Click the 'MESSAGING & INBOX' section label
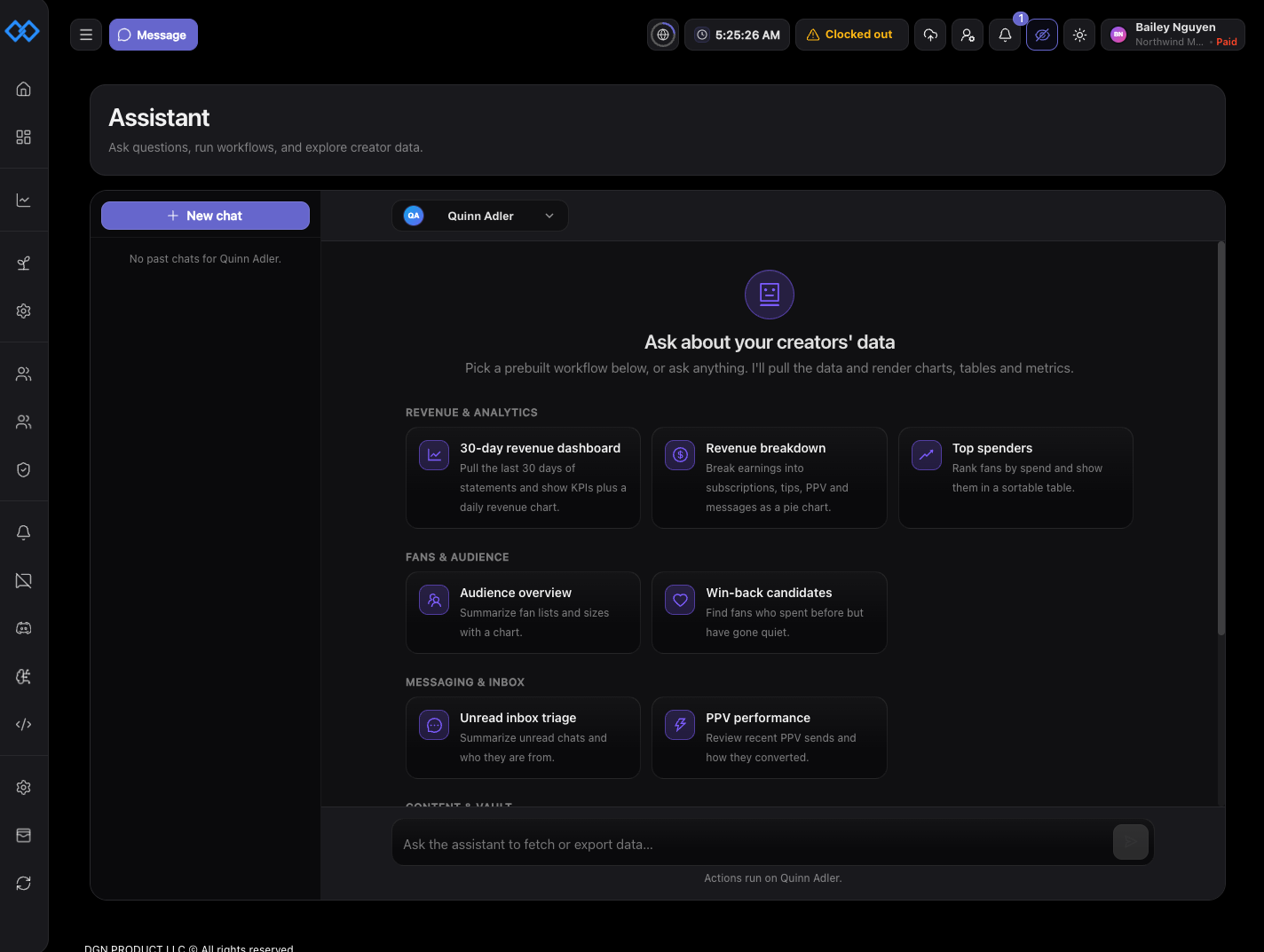The image size is (1264, 952). 465,682
